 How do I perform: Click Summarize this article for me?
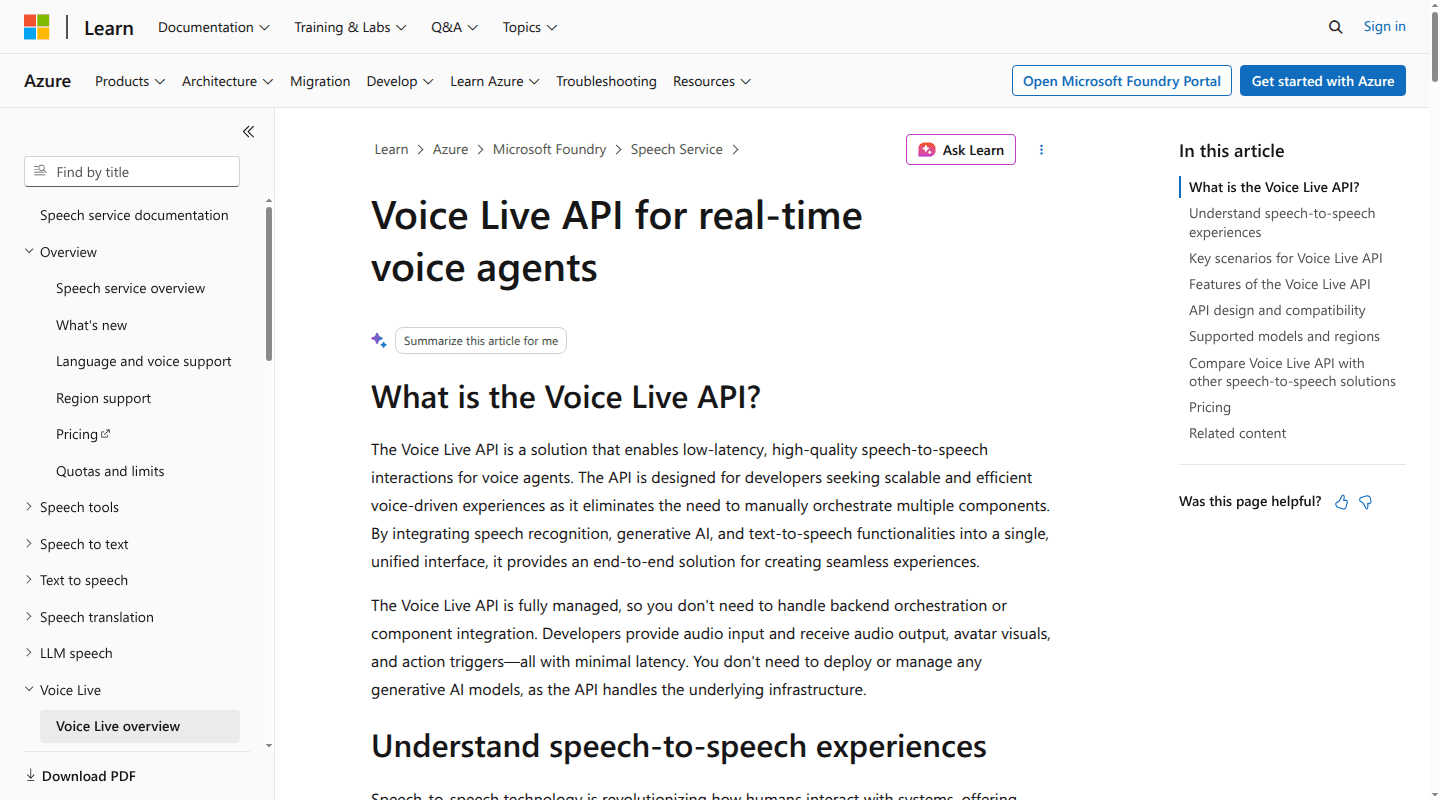click(481, 341)
